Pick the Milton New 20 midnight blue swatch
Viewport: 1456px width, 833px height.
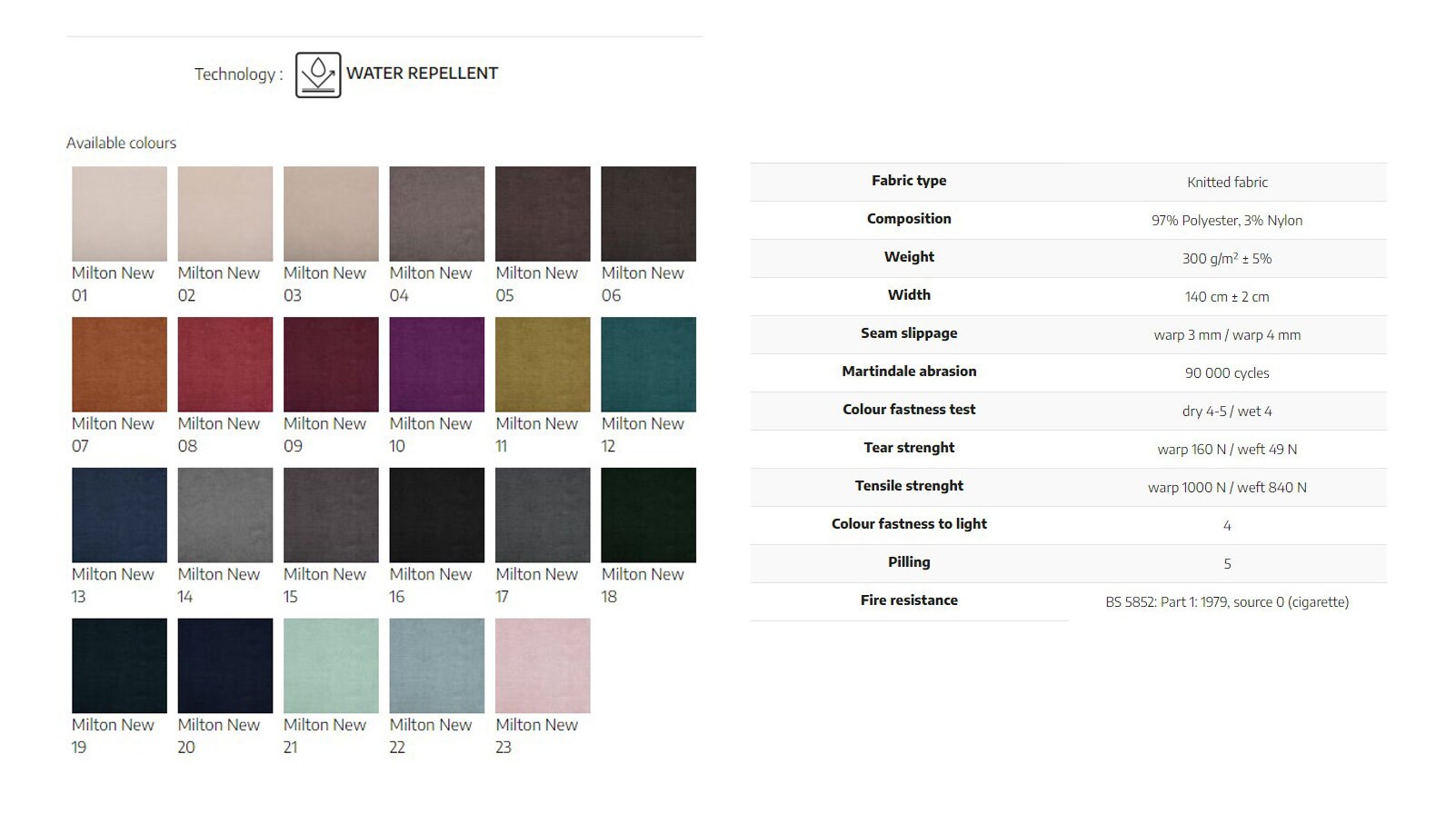click(225, 666)
